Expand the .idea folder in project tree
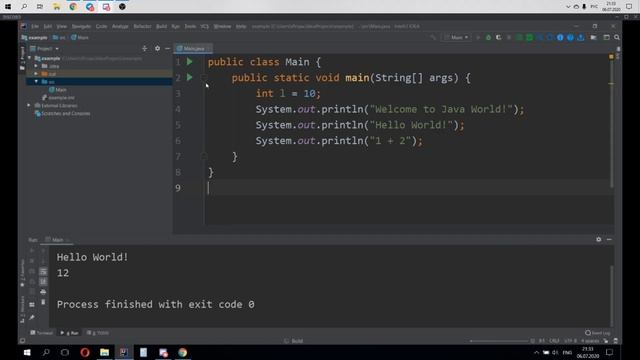This screenshot has height=360, width=640. [36, 66]
